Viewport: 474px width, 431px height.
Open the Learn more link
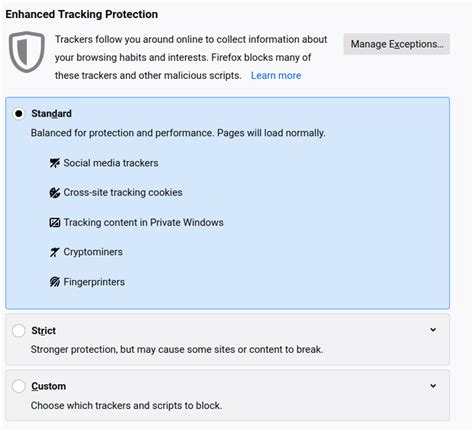tap(276, 76)
